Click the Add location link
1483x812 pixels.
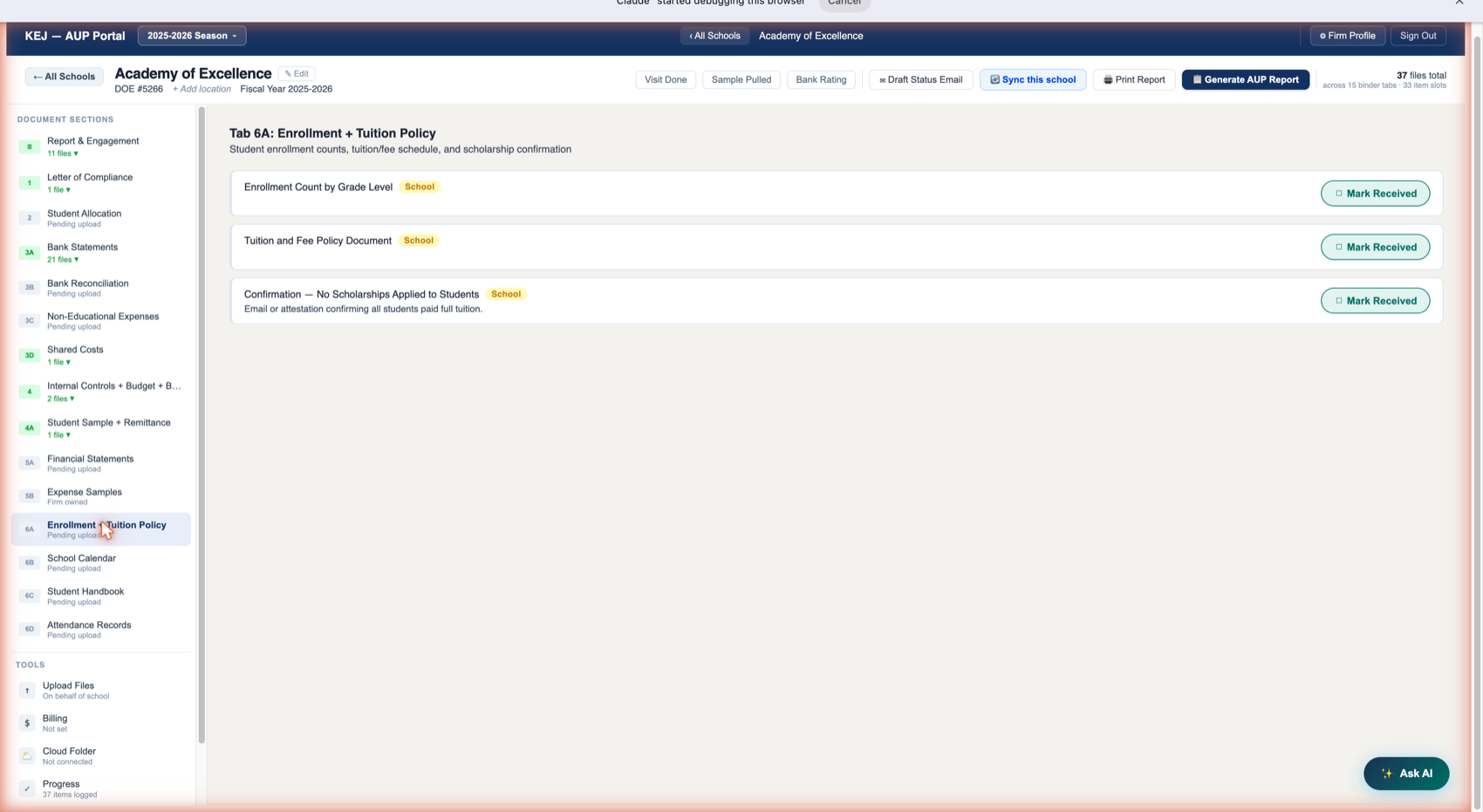pos(202,89)
